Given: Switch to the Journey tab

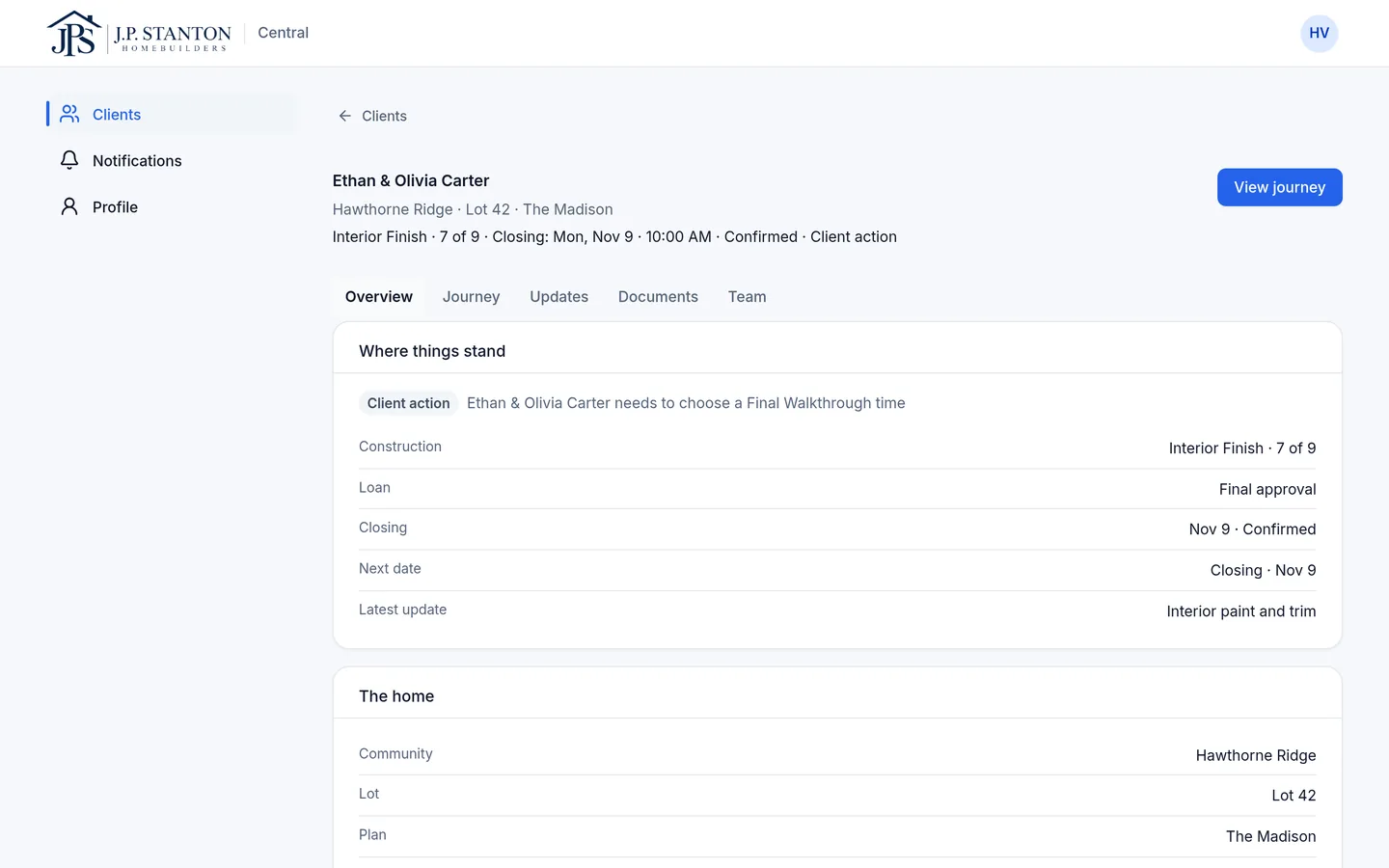Looking at the screenshot, I should click(x=471, y=297).
